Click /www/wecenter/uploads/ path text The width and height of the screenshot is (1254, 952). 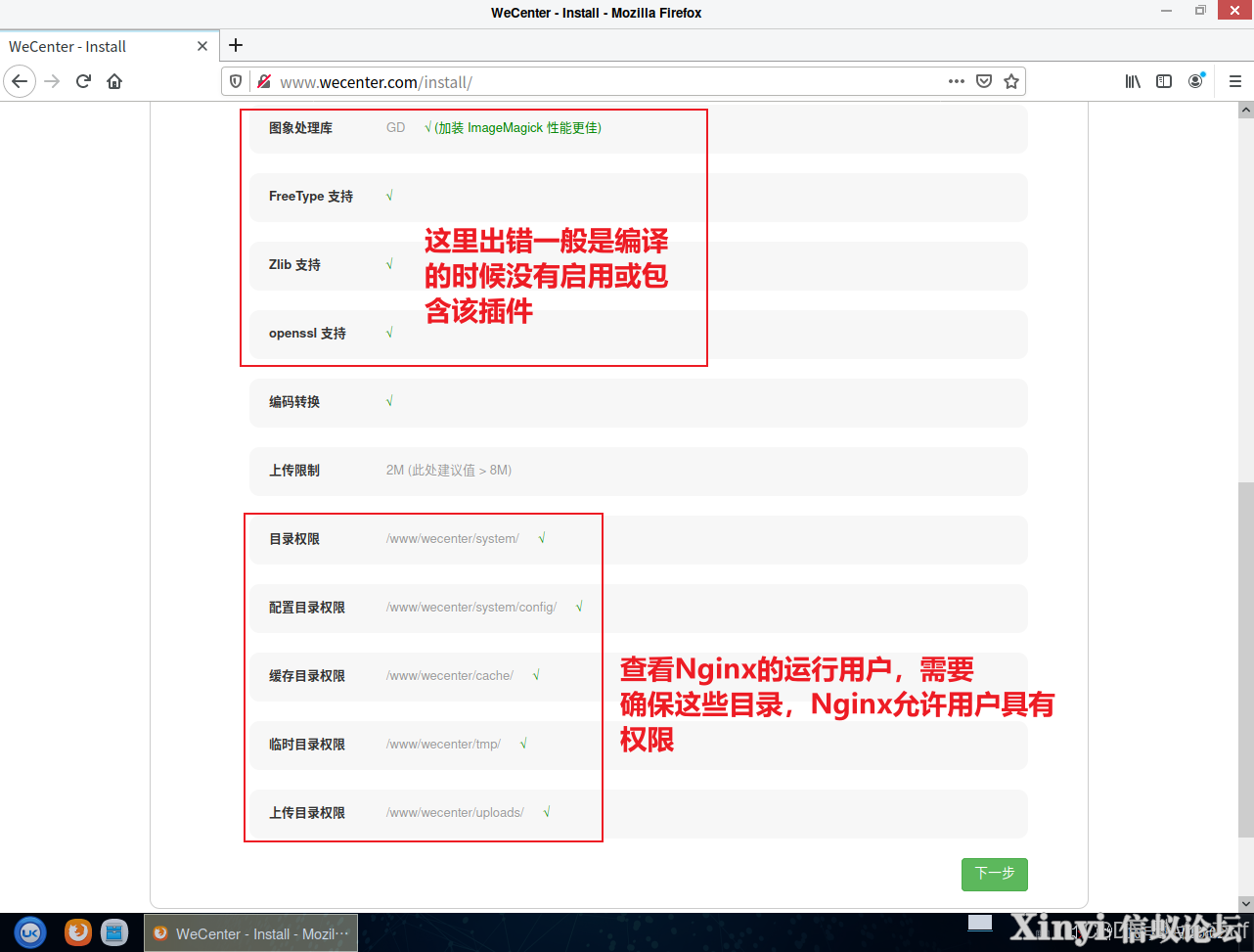[x=455, y=813]
